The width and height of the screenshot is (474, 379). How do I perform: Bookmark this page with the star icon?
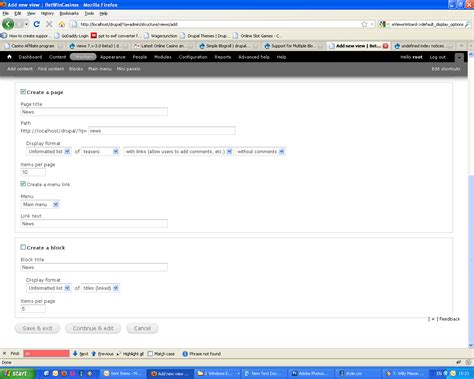click(x=364, y=24)
